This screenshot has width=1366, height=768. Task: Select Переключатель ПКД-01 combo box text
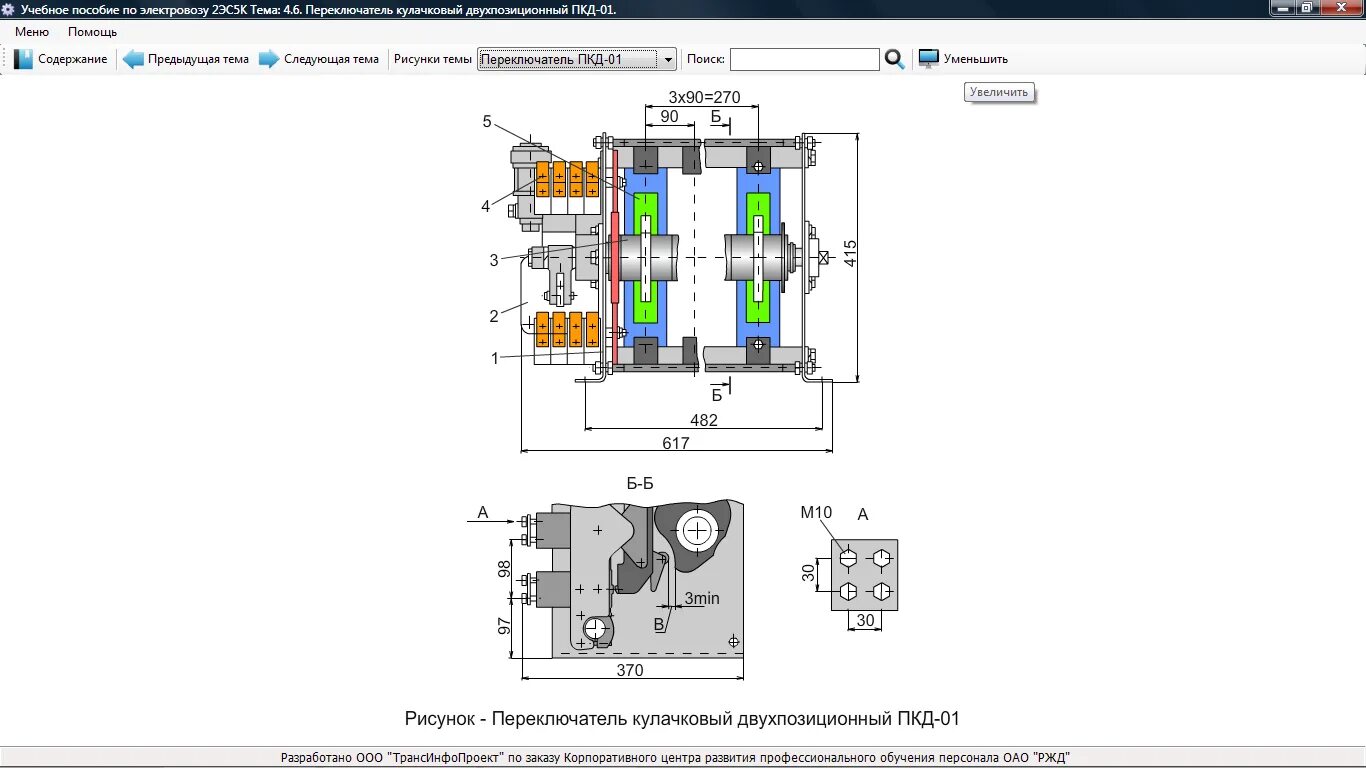(x=568, y=59)
